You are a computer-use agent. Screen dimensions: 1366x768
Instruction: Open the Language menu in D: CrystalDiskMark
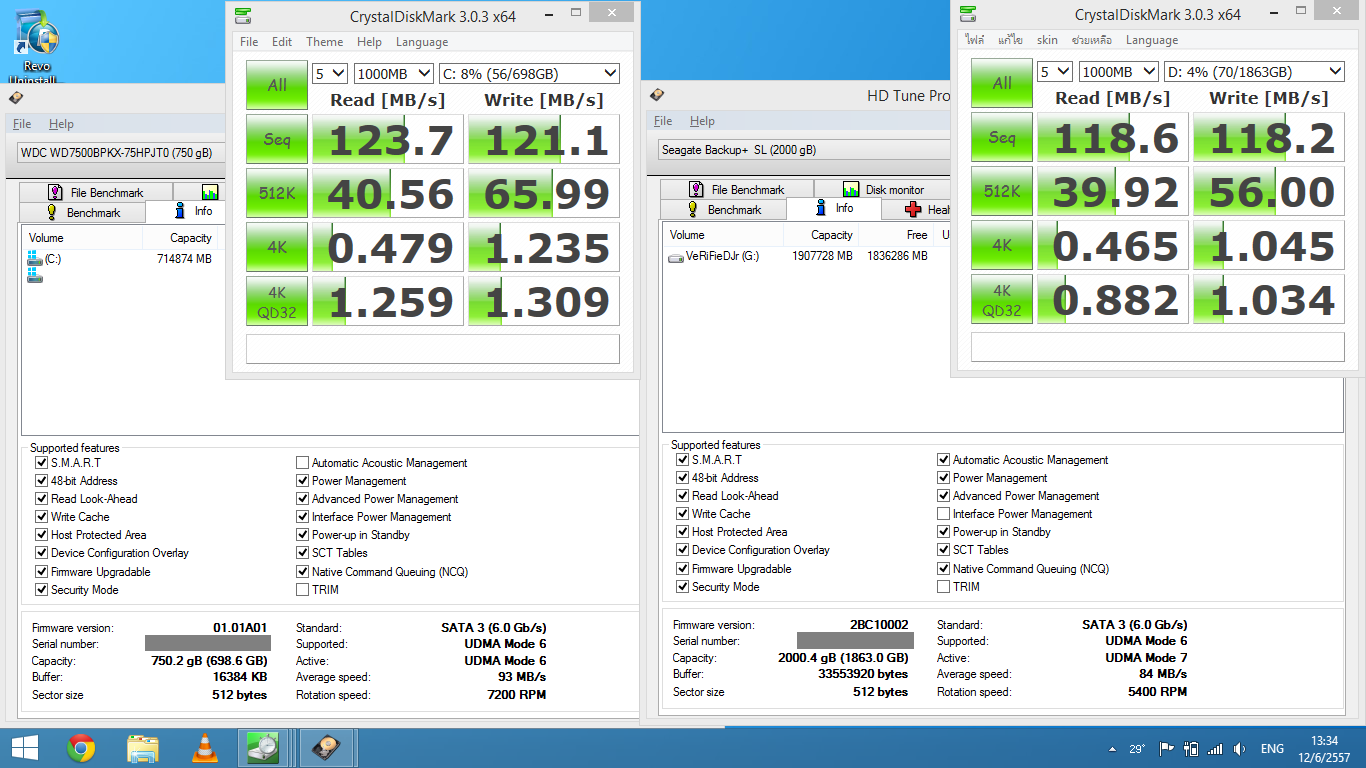click(x=1151, y=40)
